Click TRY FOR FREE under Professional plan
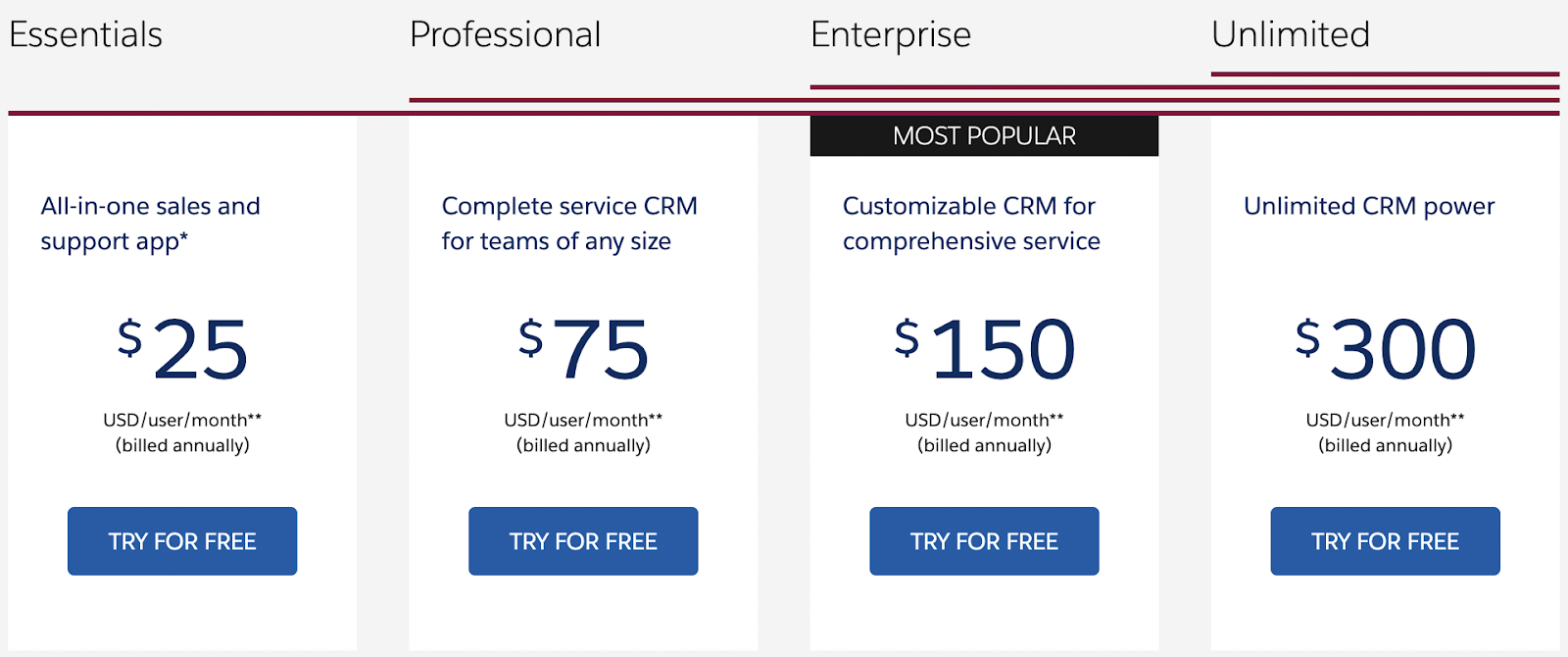Image resolution: width=1568 pixels, height=657 pixels. click(583, 541)
